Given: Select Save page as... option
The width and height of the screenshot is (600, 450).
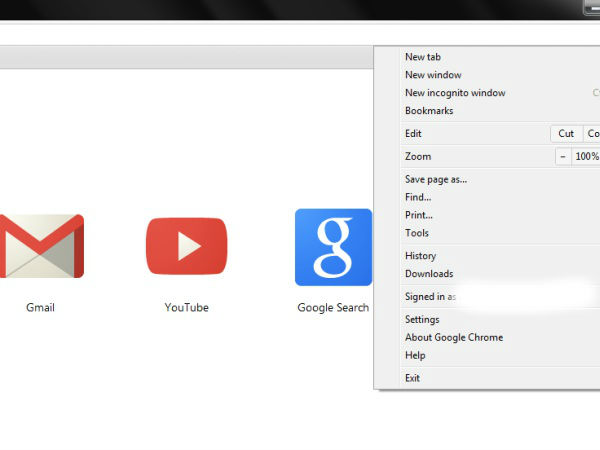Looking at the screenshot, I should [x=436, y=179].
